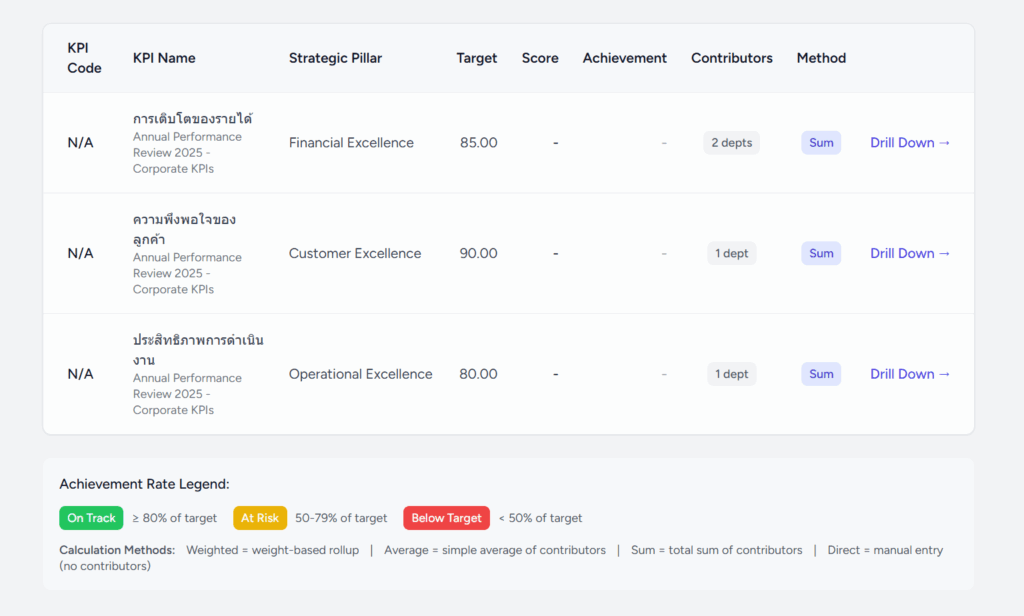
Task: Open Drill Down for Financial Excellence row
Action: point(910,143)
